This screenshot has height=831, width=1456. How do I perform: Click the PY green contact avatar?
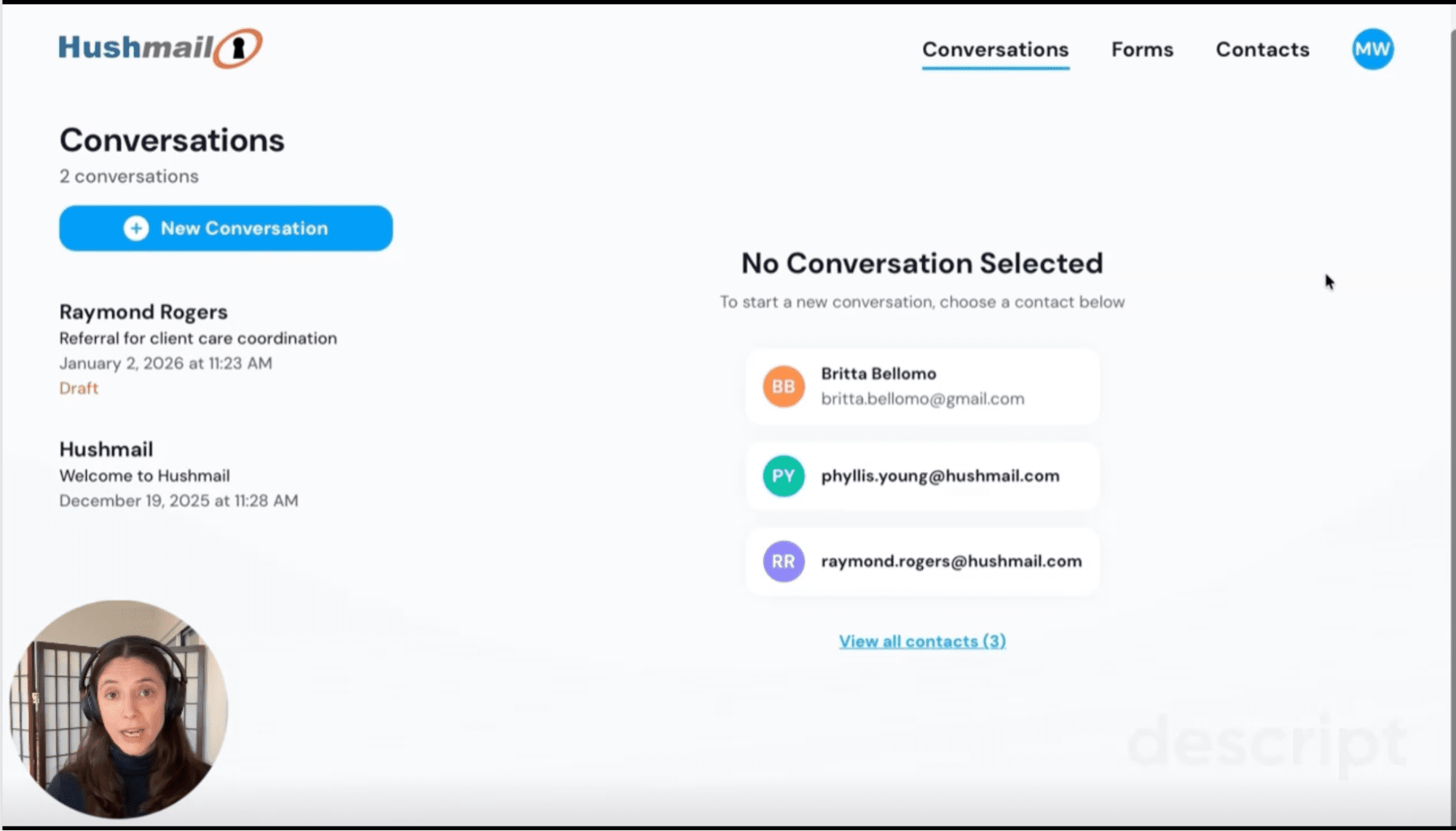point(783,476)
